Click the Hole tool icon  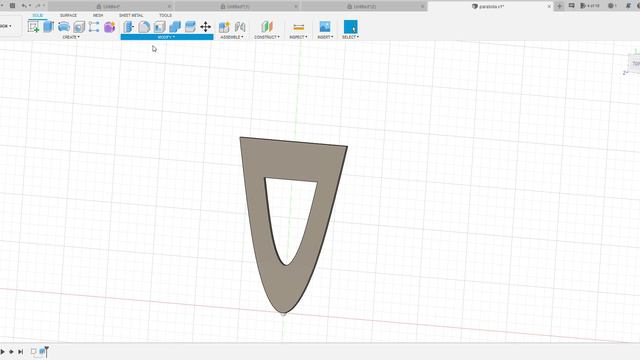coord(79,27)
